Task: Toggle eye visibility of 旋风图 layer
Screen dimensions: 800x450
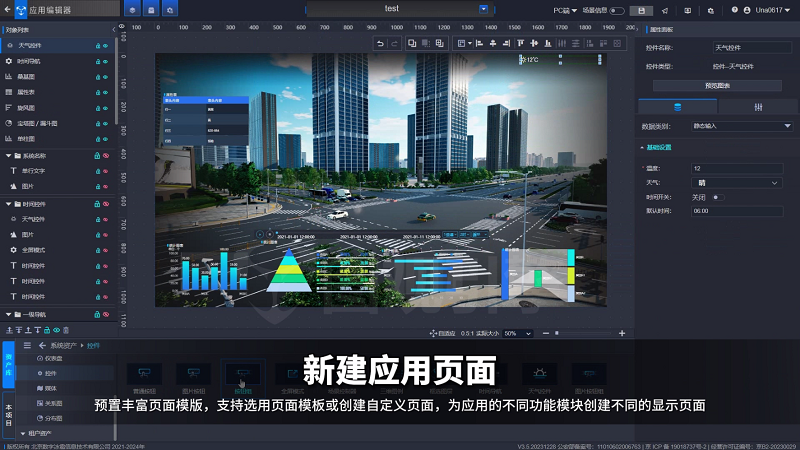Action: (x=106, y=108)
